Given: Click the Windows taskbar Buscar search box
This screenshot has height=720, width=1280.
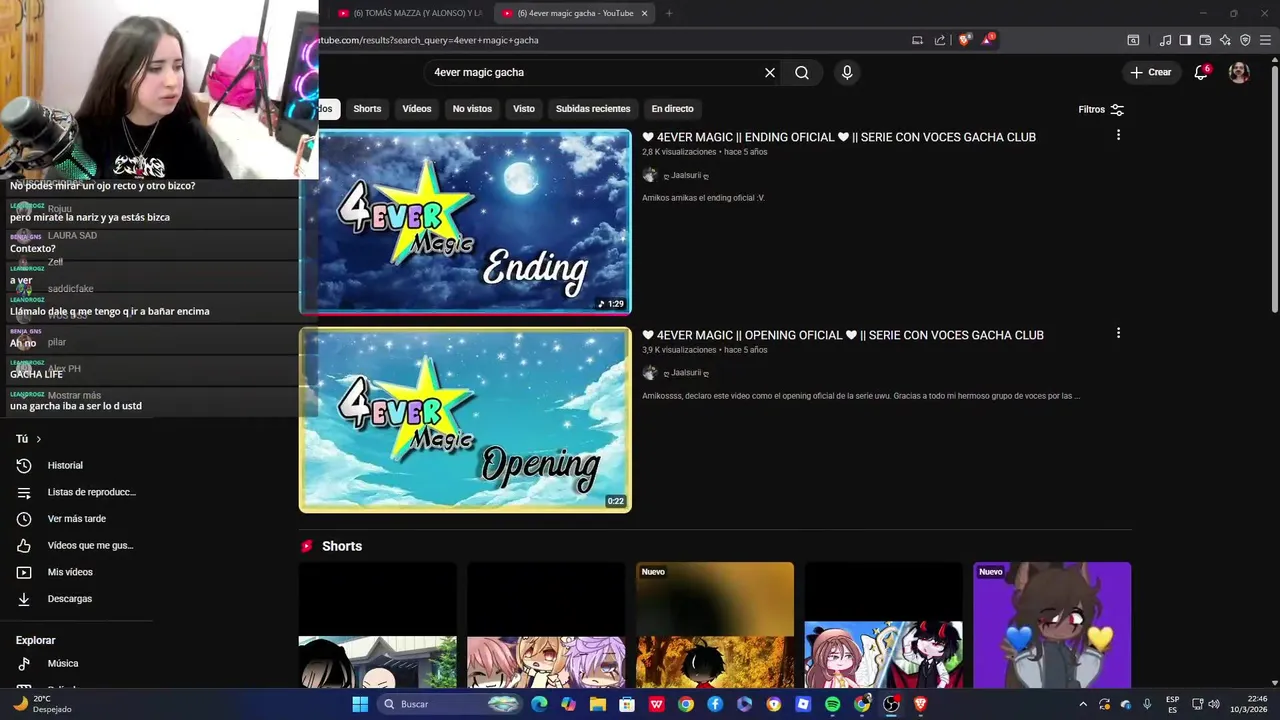Looking at the screenshot, I should 449,704.
